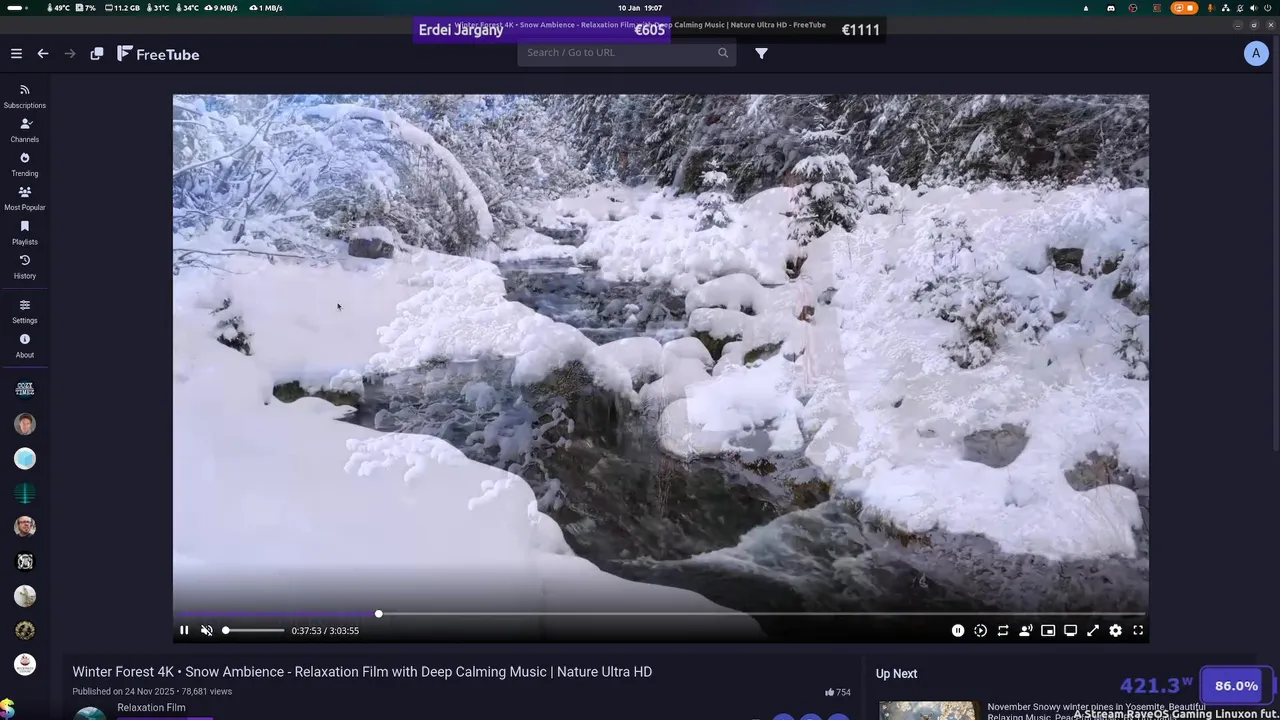Open audio tracks person-speaking icon

tap(1025, 630)
